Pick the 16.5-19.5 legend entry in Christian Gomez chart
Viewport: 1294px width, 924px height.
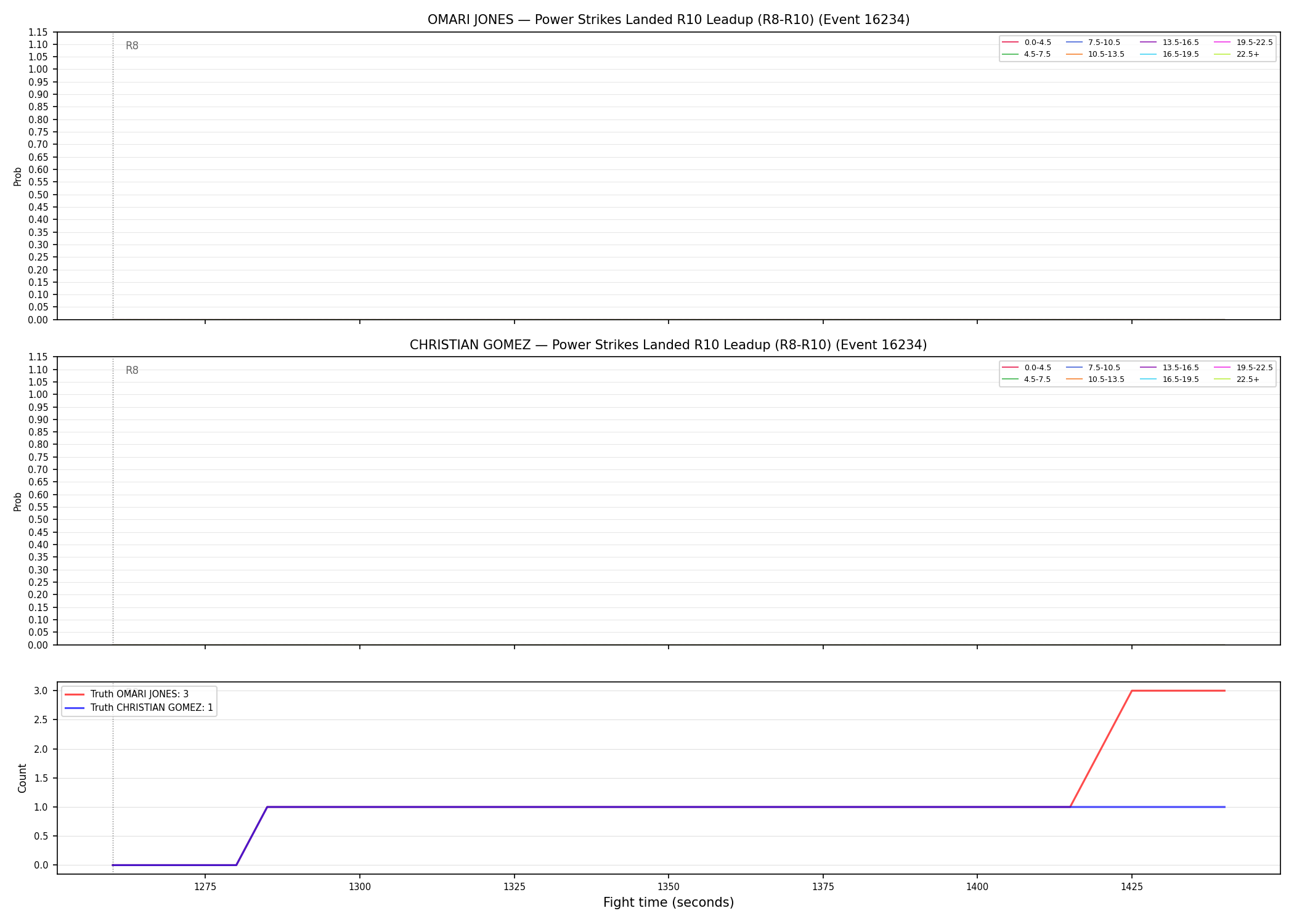[1170, 379]
